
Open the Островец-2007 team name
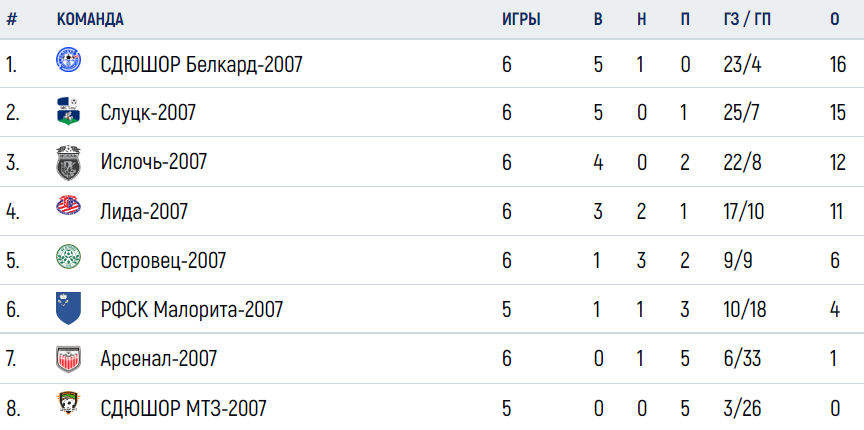[x=163, y=260]
